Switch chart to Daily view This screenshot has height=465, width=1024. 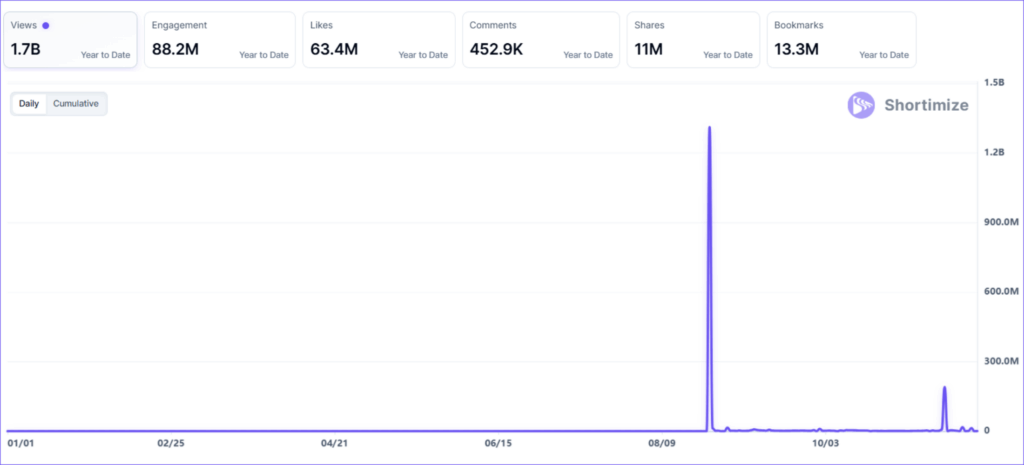(x=29, y=103)
